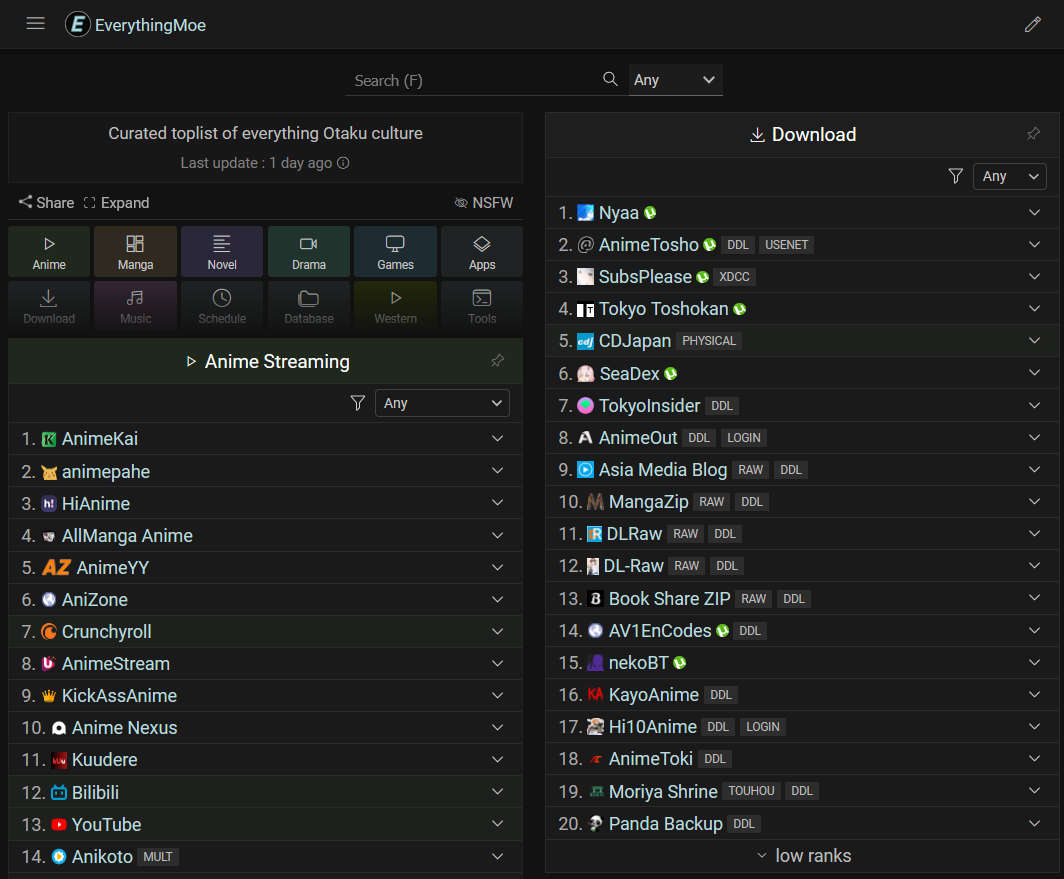Expand the Panda Backup row chevron
This screenshot has height=879, width=1064.
click(1034, 823)
